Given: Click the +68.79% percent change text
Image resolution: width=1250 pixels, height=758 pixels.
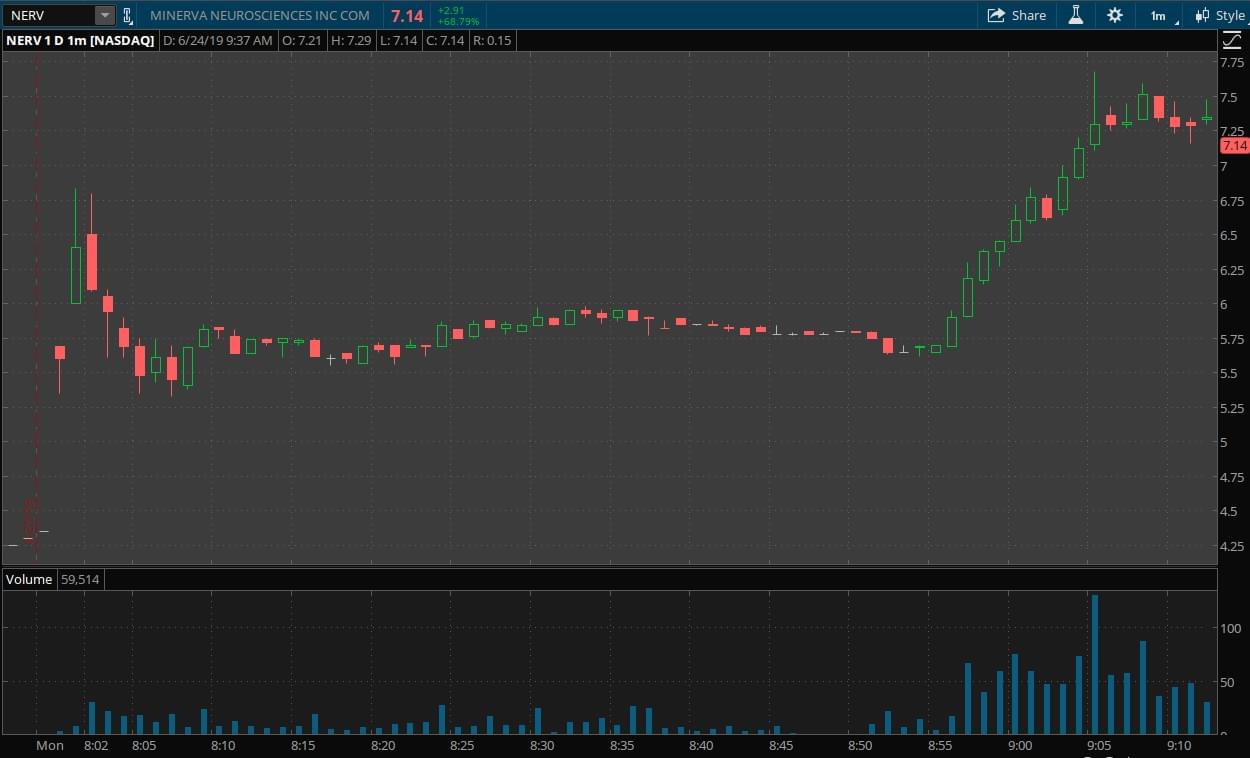Looking at the screenshot, I should click(x=458, y=21).
